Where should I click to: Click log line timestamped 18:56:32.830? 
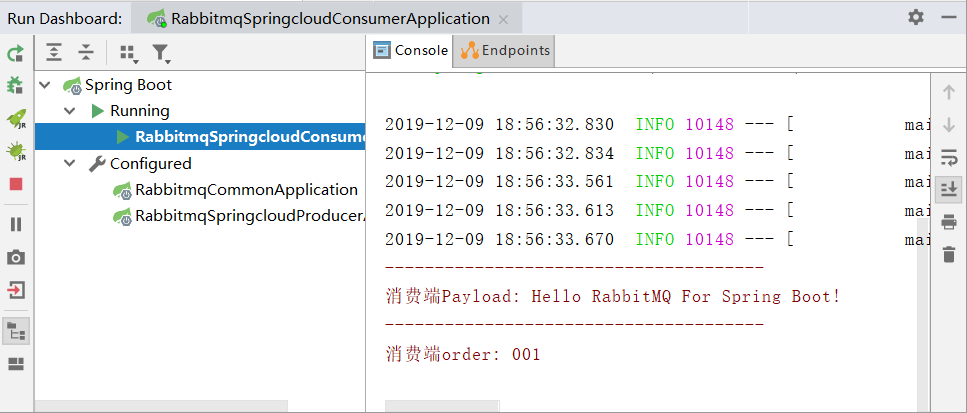click(x=657, y=125)
